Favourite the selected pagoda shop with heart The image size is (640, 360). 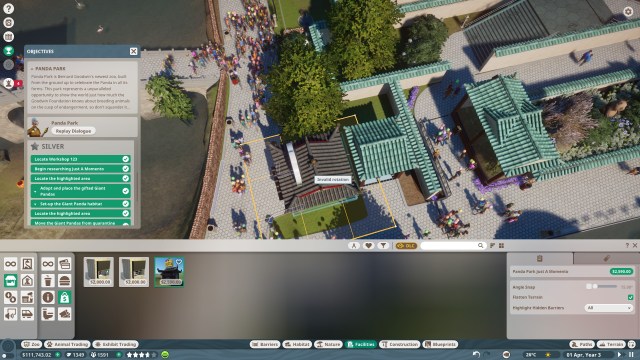coord(179,262)
